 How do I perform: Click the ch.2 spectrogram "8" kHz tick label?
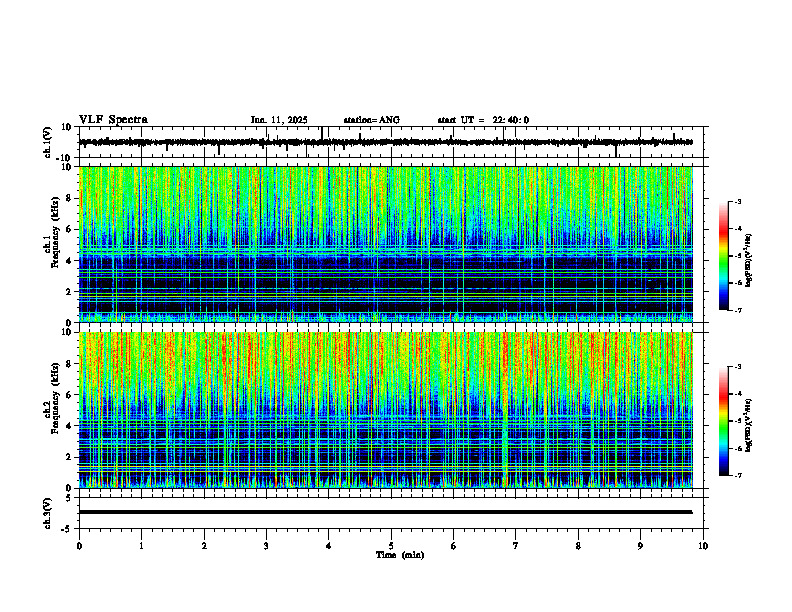70,364
